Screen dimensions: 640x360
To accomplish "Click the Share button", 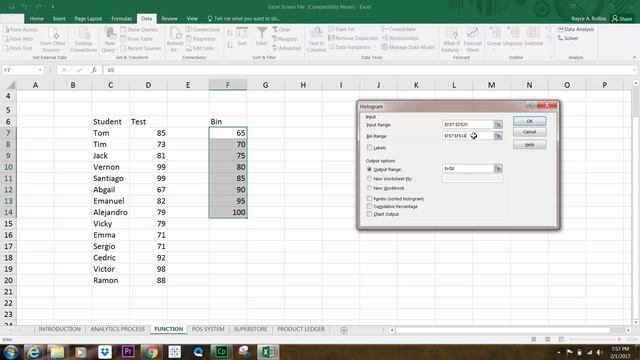I will click(x=622, y=19).
